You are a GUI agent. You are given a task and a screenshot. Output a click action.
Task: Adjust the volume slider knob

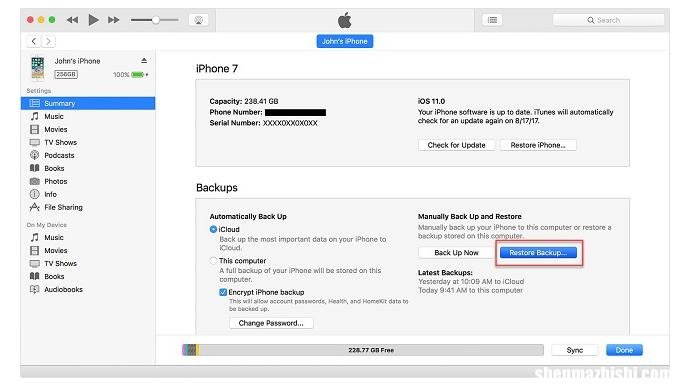[156, 20]
